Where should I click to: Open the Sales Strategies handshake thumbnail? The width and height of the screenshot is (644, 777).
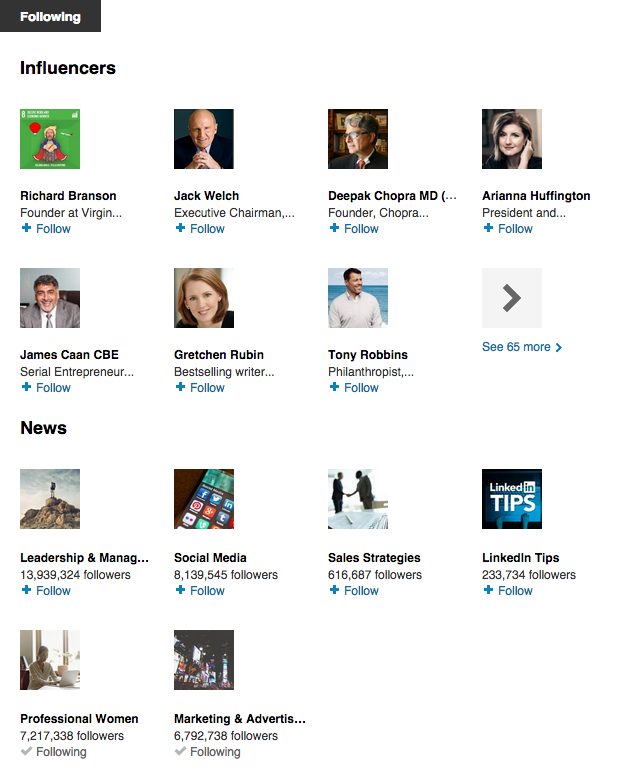(x=358, y=499)
